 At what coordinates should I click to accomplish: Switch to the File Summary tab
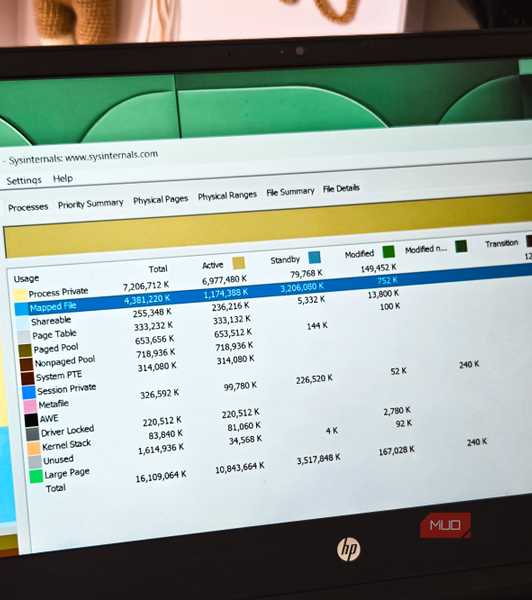click(290, 192)
